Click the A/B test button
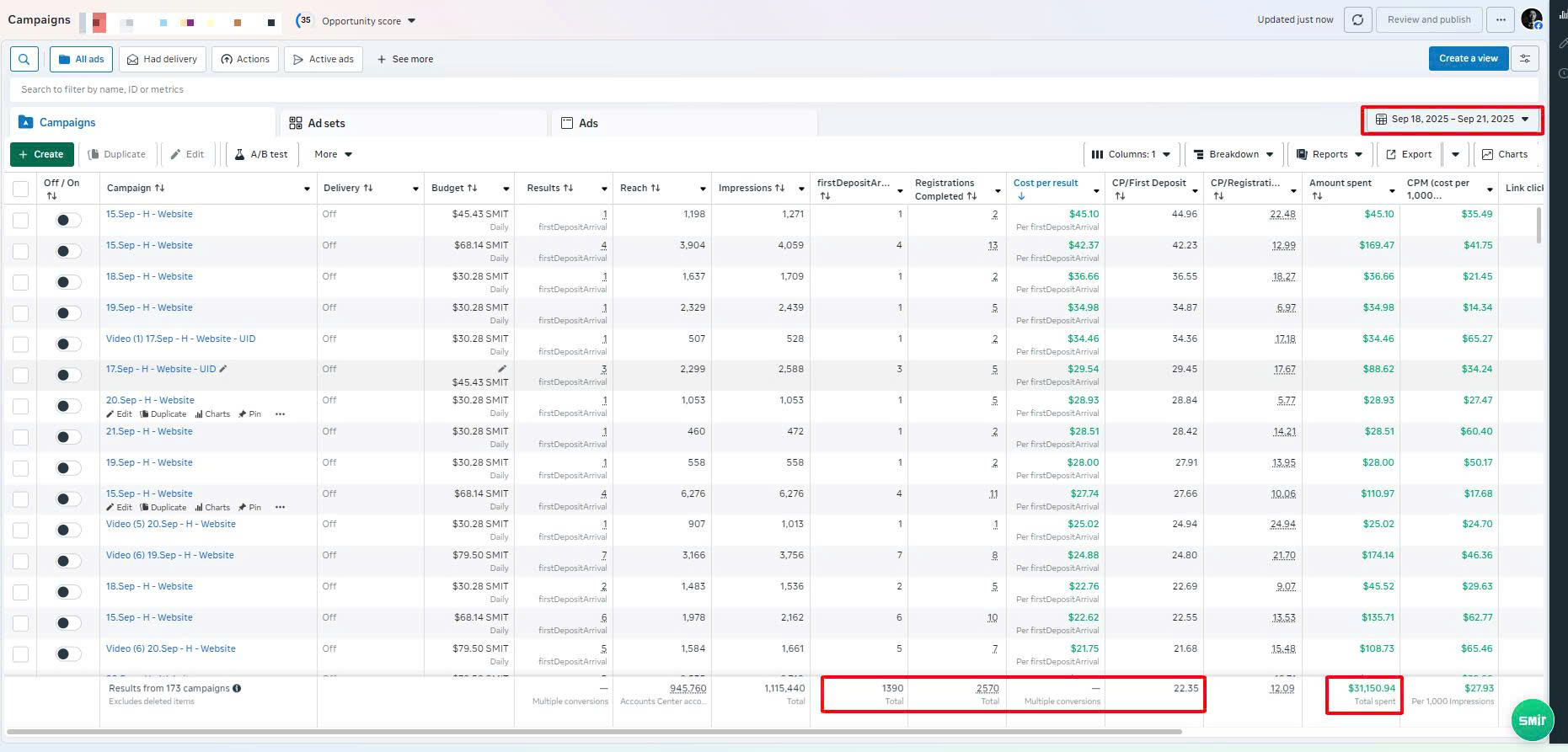The image size is (1568, 752). click(261, 154)
